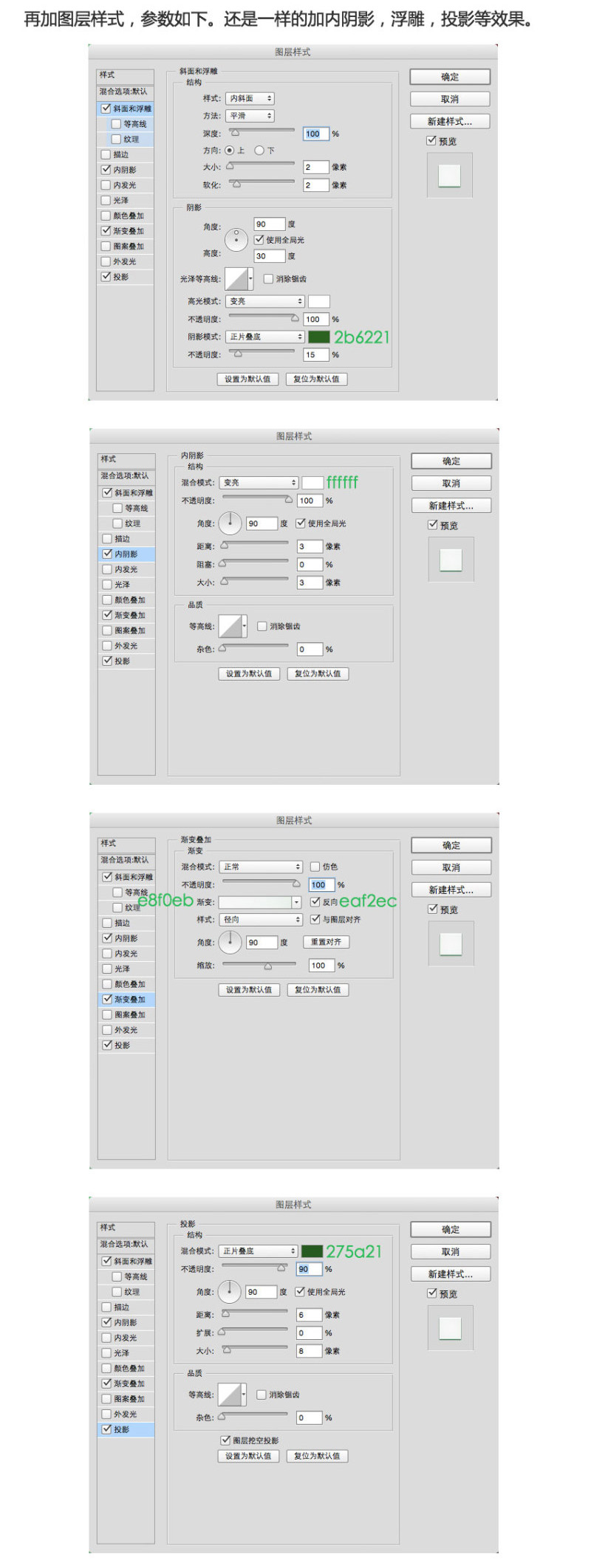Screen dimensions: 591x1568
Task: Click the angle dial in the 斜面和浮雕 shading section
Action: [x=236, y=239]
